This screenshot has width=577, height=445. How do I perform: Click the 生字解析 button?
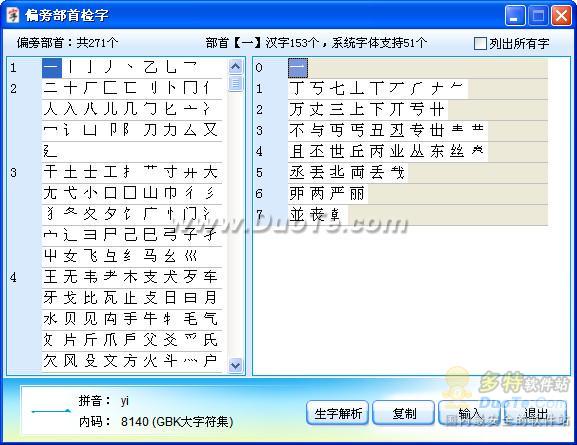(x=337, y=413)
